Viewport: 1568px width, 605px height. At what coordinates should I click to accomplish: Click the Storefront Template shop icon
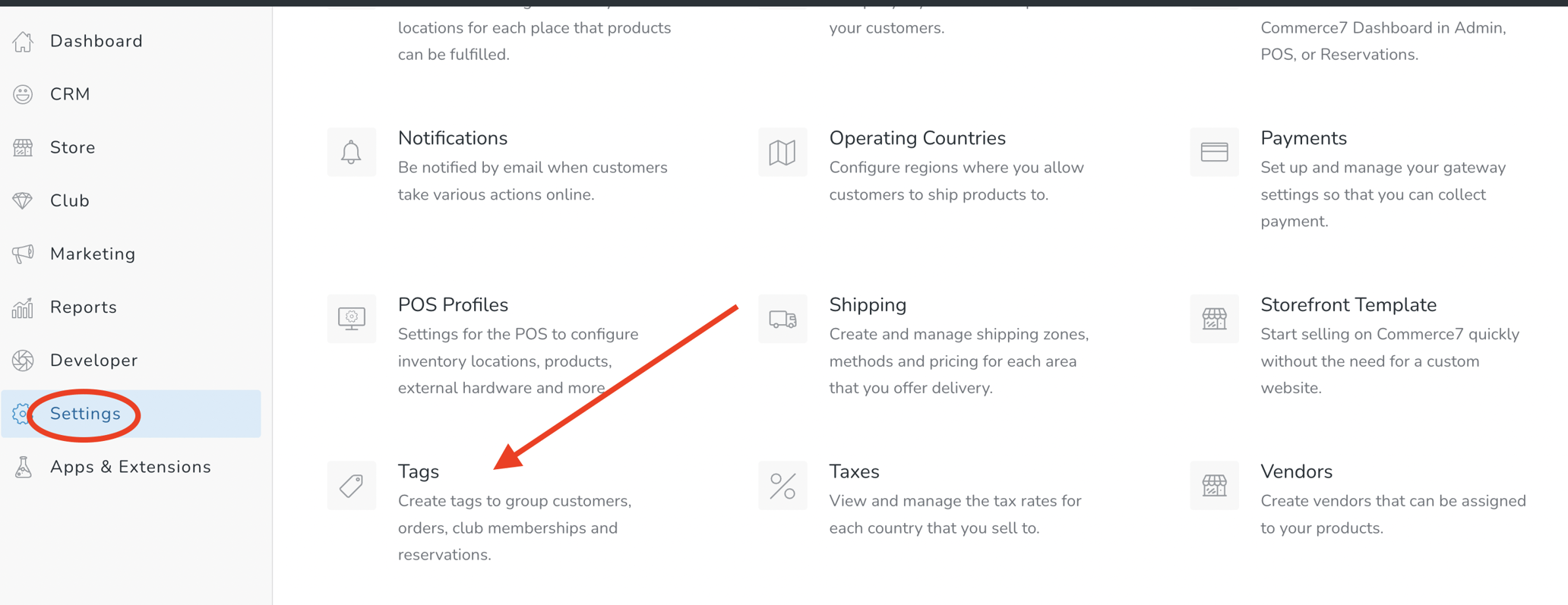[x=1213, y=318]
